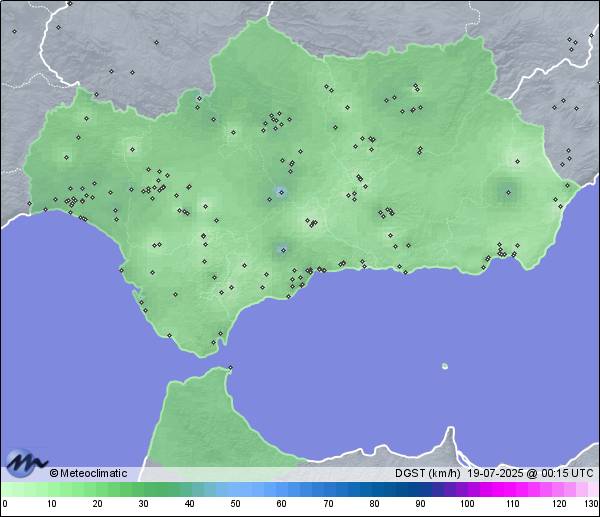
Task: Click the blue swatch above 60 on legend
Action: [282, 489]
